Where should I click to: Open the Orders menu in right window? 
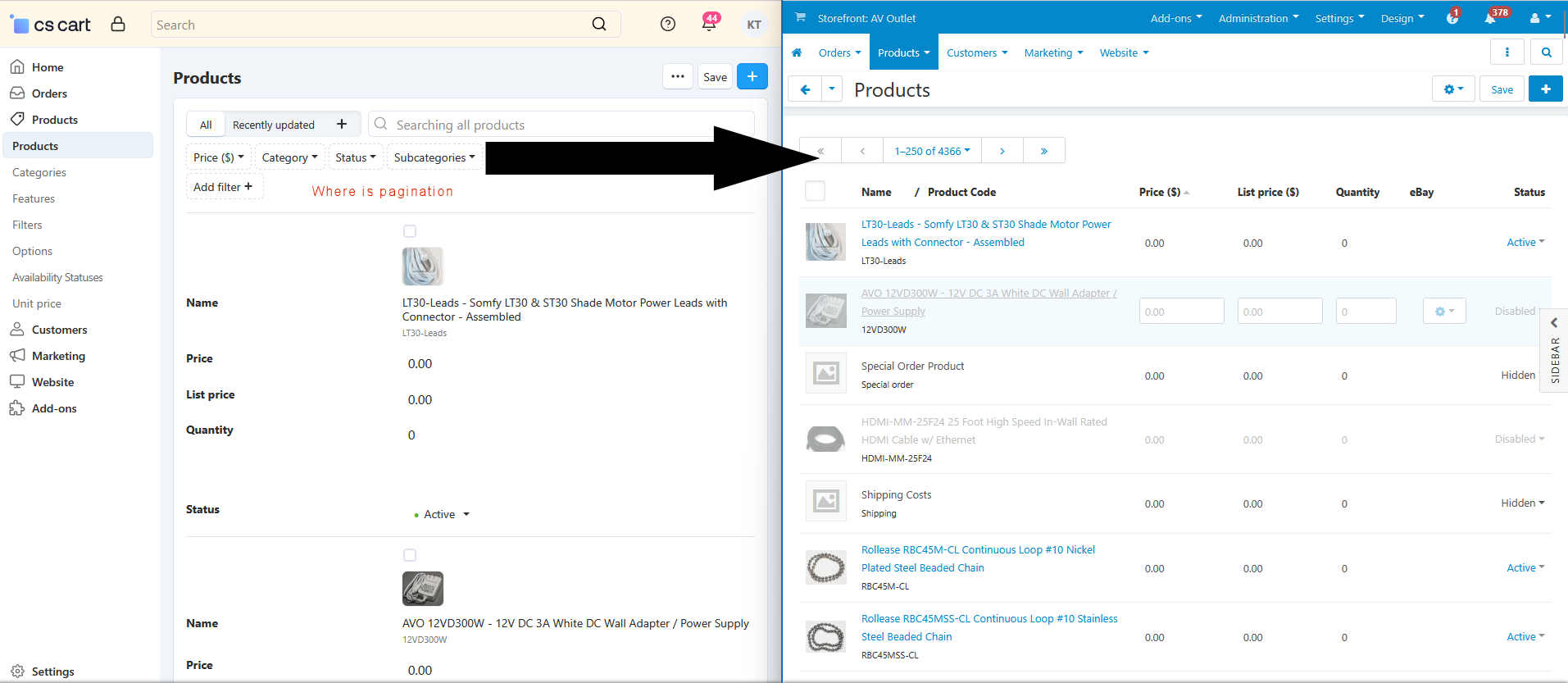point(839,52)
